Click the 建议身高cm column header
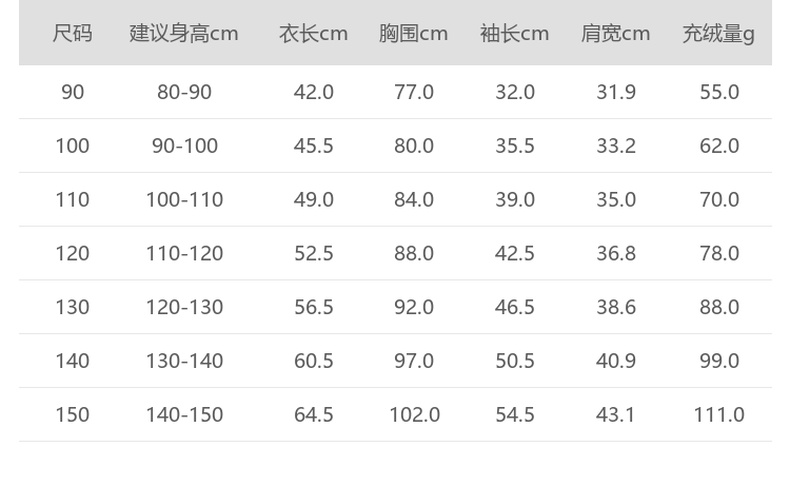Image resolution: width=790 pixels, height=485 pixels. [184, 34]
